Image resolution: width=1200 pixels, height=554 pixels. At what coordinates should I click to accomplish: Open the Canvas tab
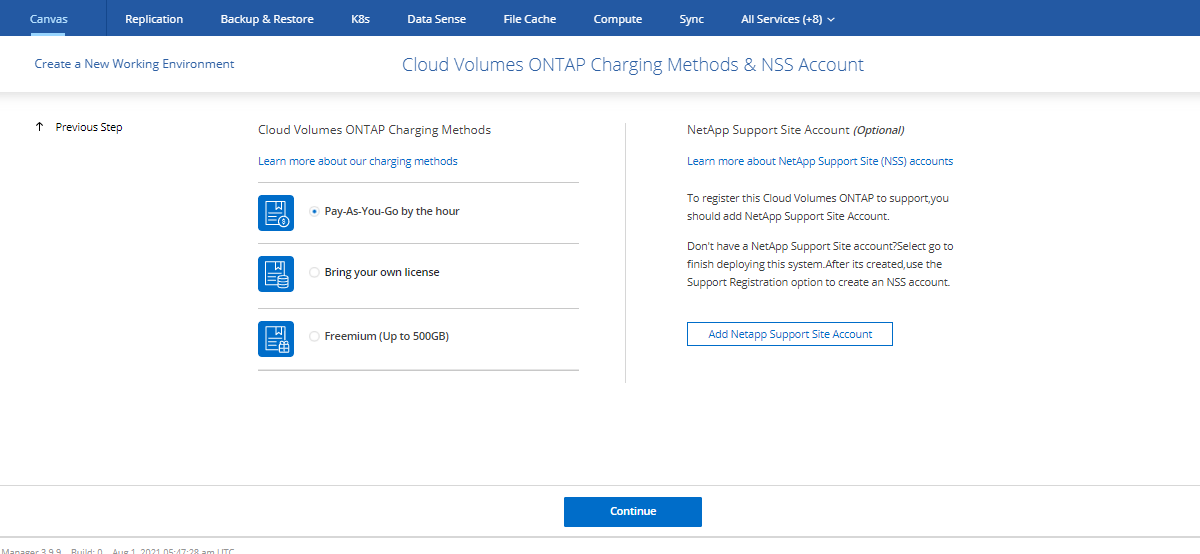point(49,19)
